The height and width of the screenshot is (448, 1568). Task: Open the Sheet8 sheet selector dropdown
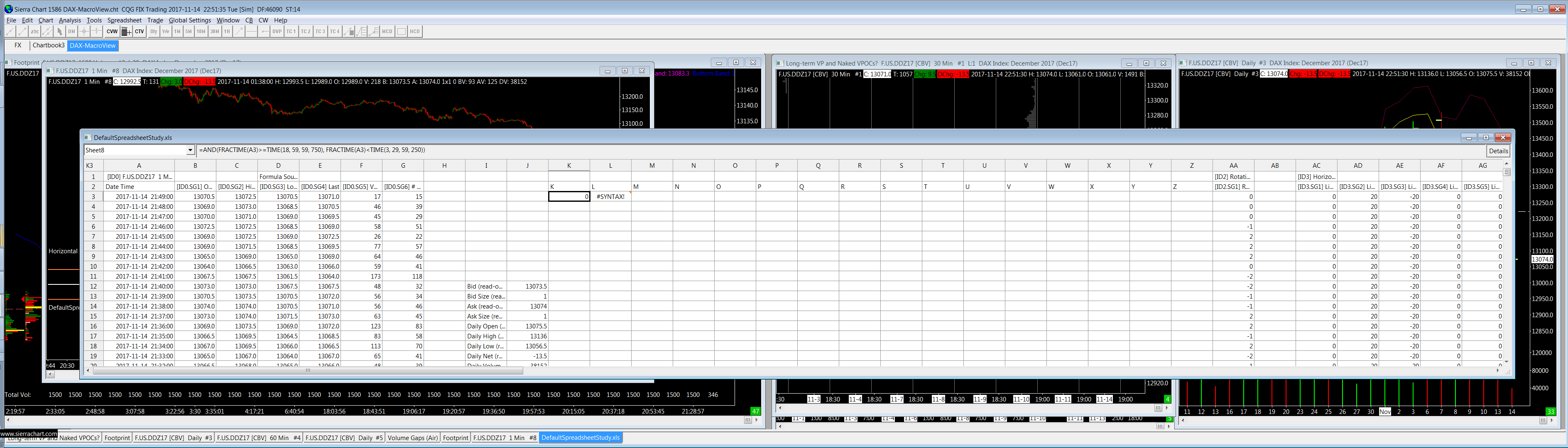(191, 150)
